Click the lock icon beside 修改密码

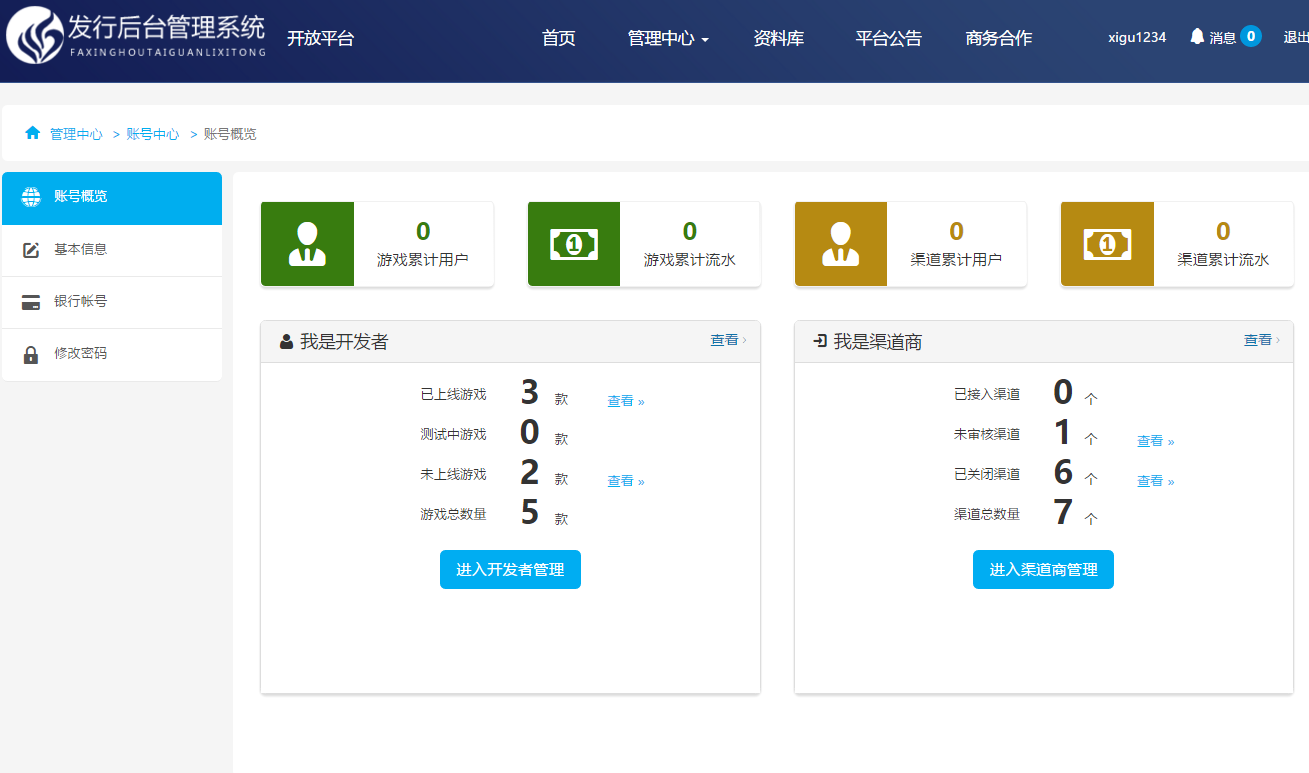(x=31, y=354)
